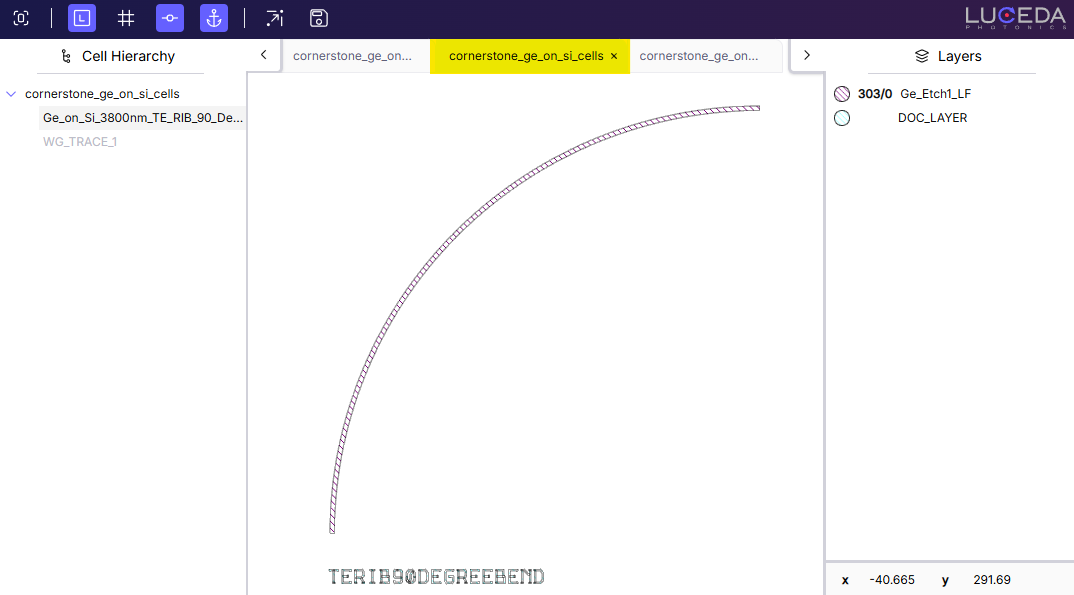Select the measure ruler tool icon
Viewport: 1074px width, 595px height.
(274, 18)
